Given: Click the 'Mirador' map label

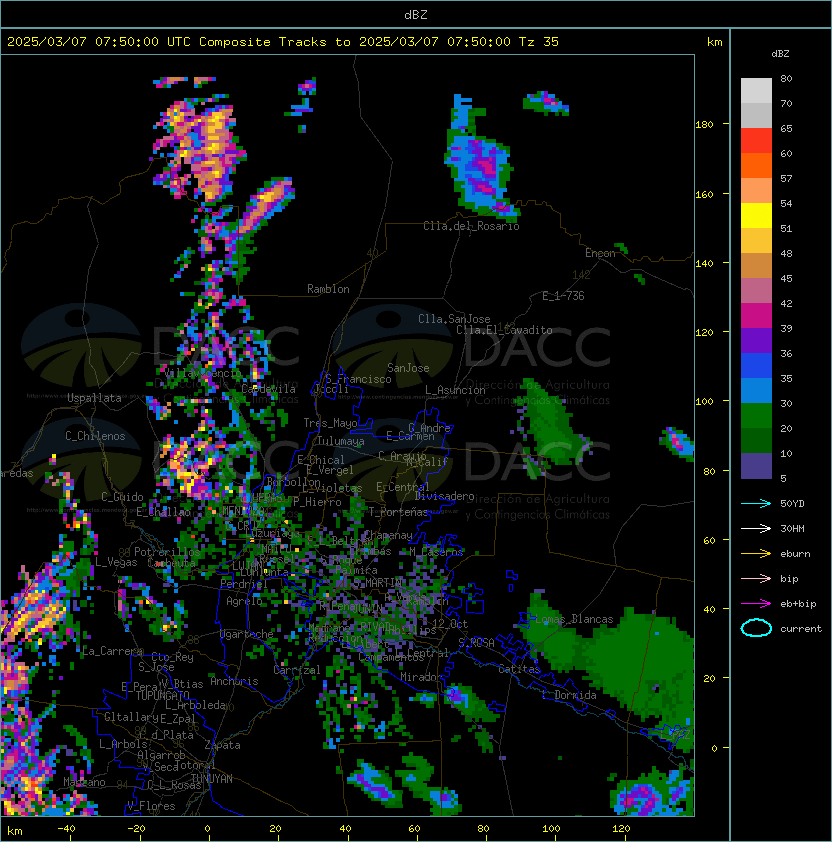Looking at the screenshot, I should pos(422,677).
